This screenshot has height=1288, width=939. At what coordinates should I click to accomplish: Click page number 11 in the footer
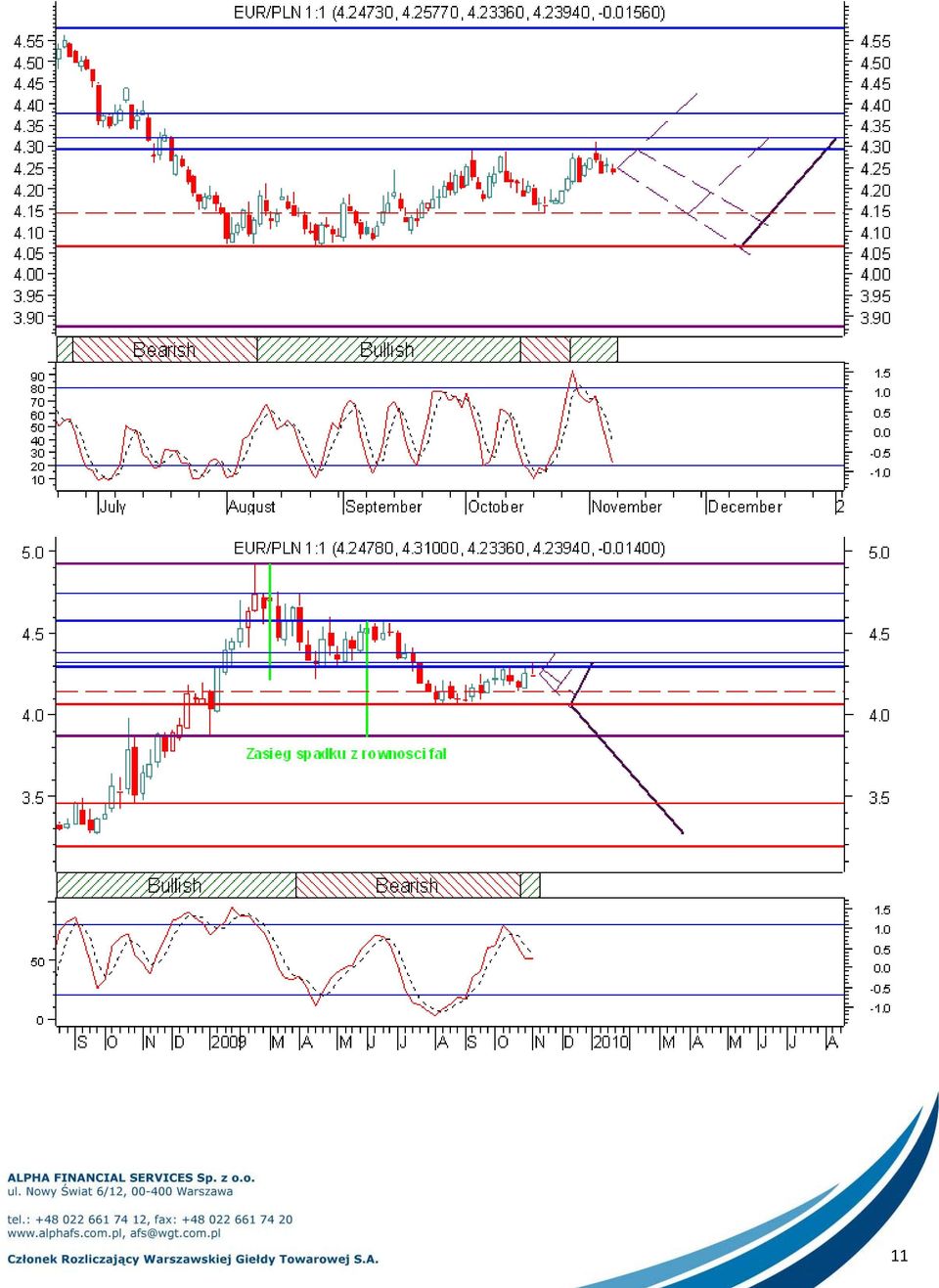click(900, 1256)
